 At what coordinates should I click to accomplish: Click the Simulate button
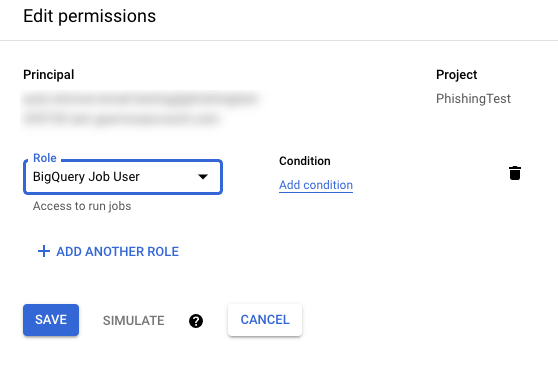click(133, 321)
